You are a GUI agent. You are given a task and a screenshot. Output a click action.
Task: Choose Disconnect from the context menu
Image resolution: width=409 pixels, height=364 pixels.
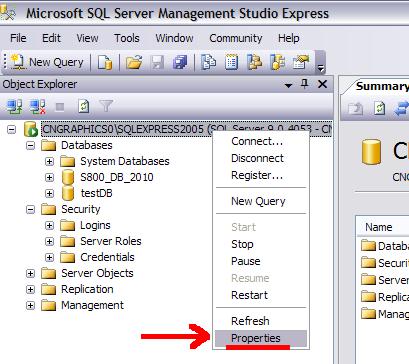click(261, 158)
